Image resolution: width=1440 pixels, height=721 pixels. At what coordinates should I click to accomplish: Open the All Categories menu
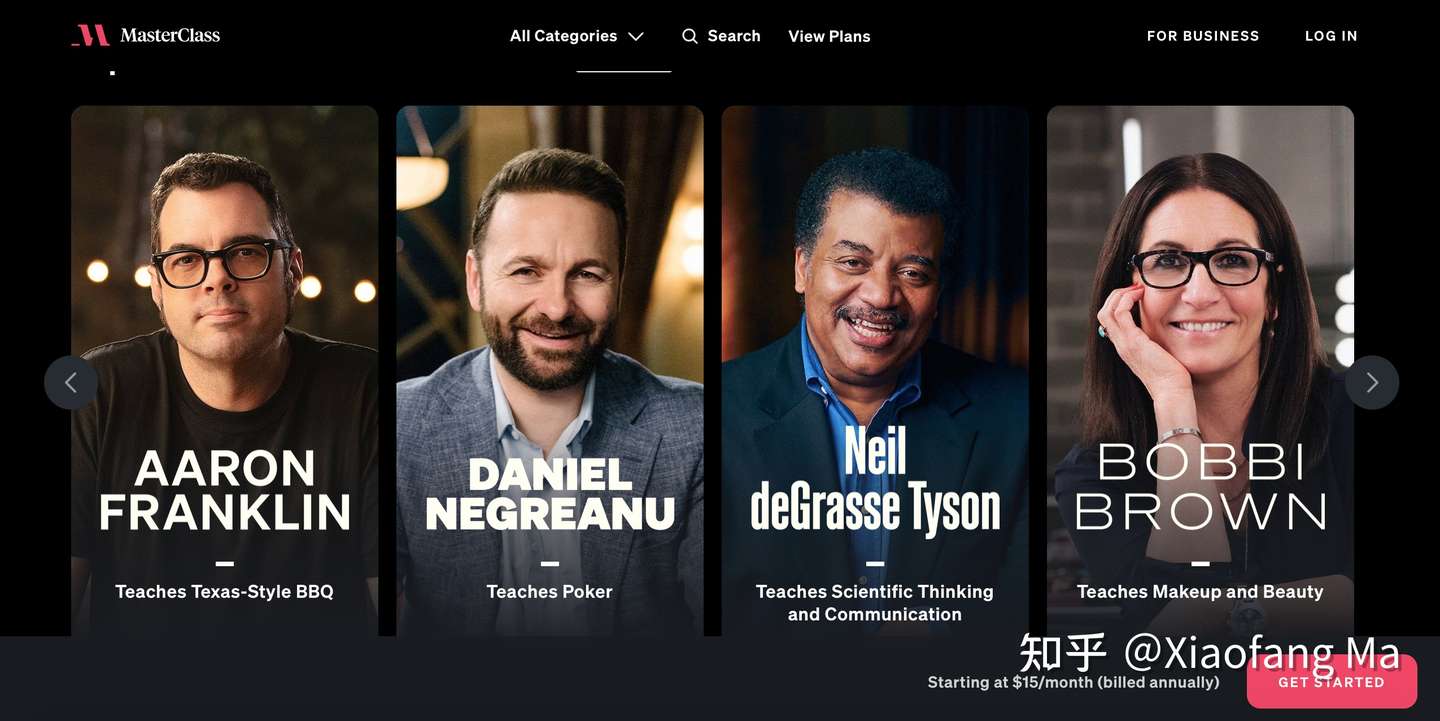coord(577,36)
